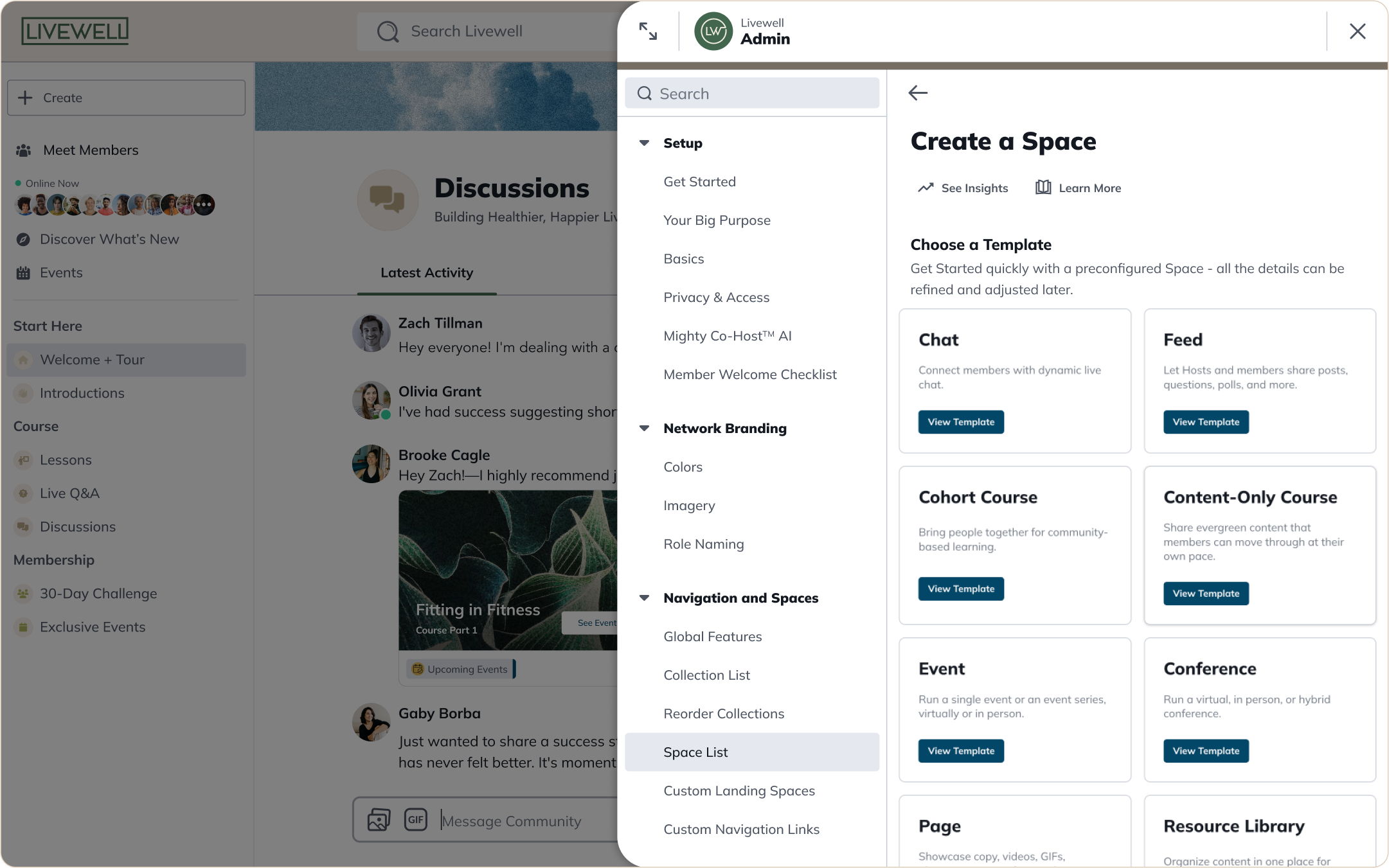This screenshot has width=1389, height=868.
Task: Click the admin panel Search field
Action: (752, 94)
